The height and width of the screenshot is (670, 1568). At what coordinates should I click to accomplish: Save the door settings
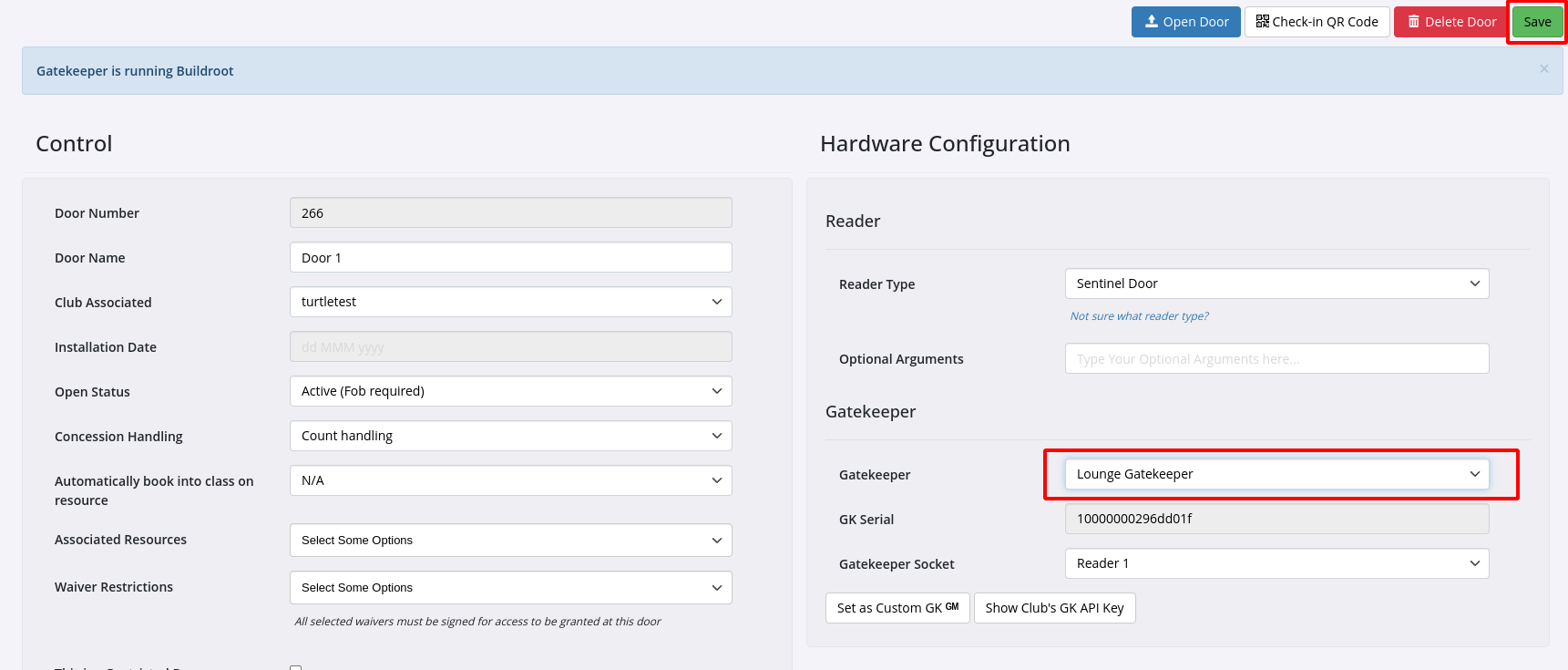(x=1537, y=22)
